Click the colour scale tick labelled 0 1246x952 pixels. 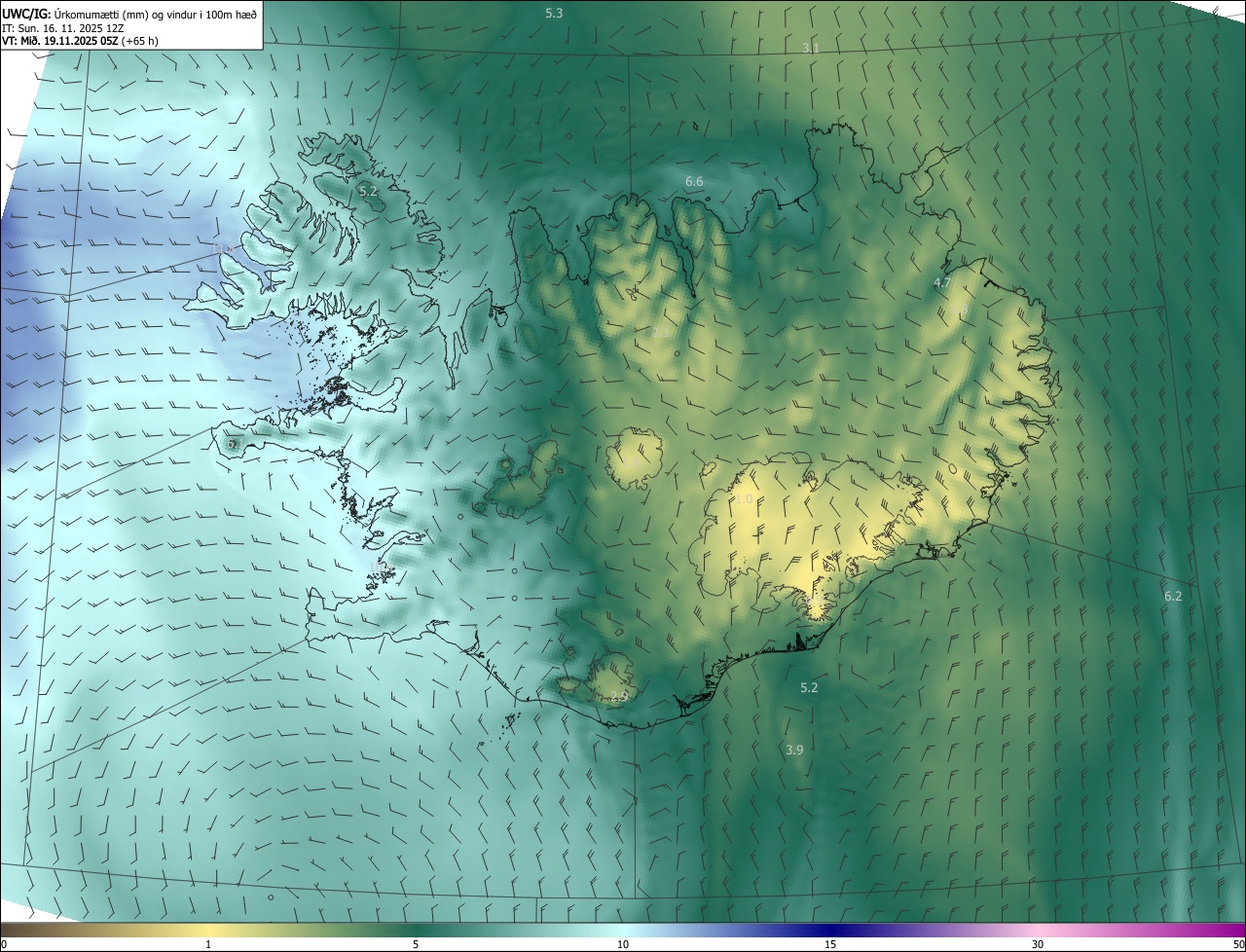click(3, 944)
